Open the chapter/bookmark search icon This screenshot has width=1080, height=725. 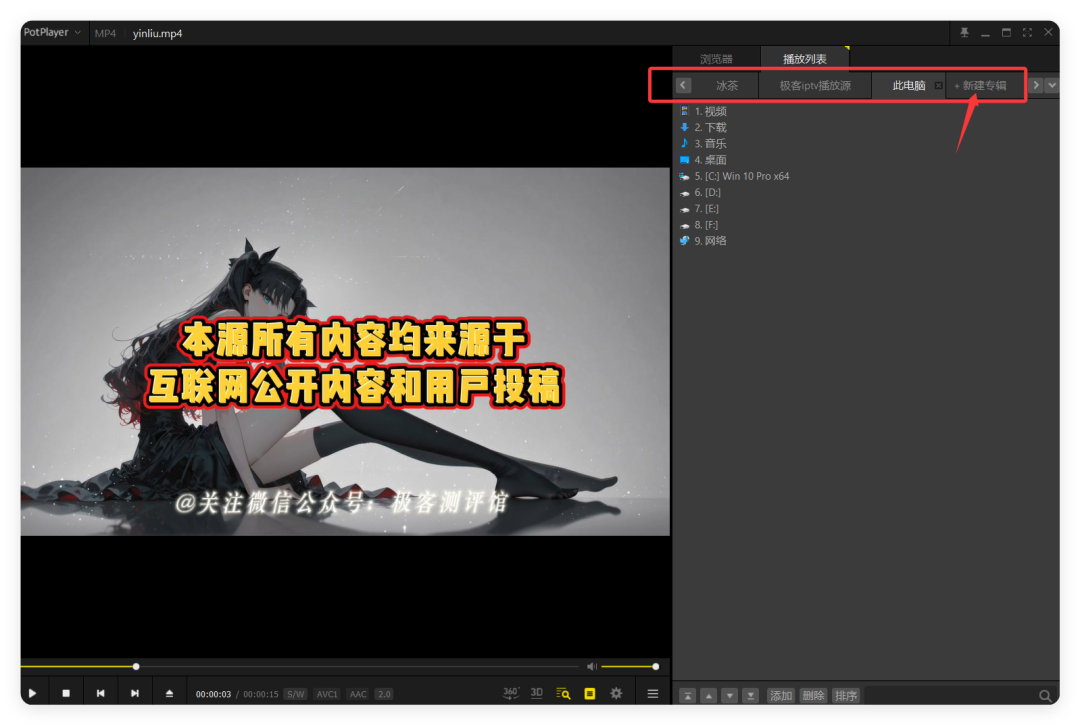click(x=563, y=693)
